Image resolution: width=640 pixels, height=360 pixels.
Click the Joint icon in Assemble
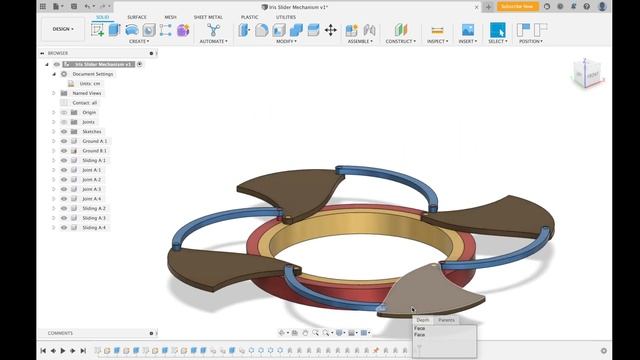click(369, 30)
